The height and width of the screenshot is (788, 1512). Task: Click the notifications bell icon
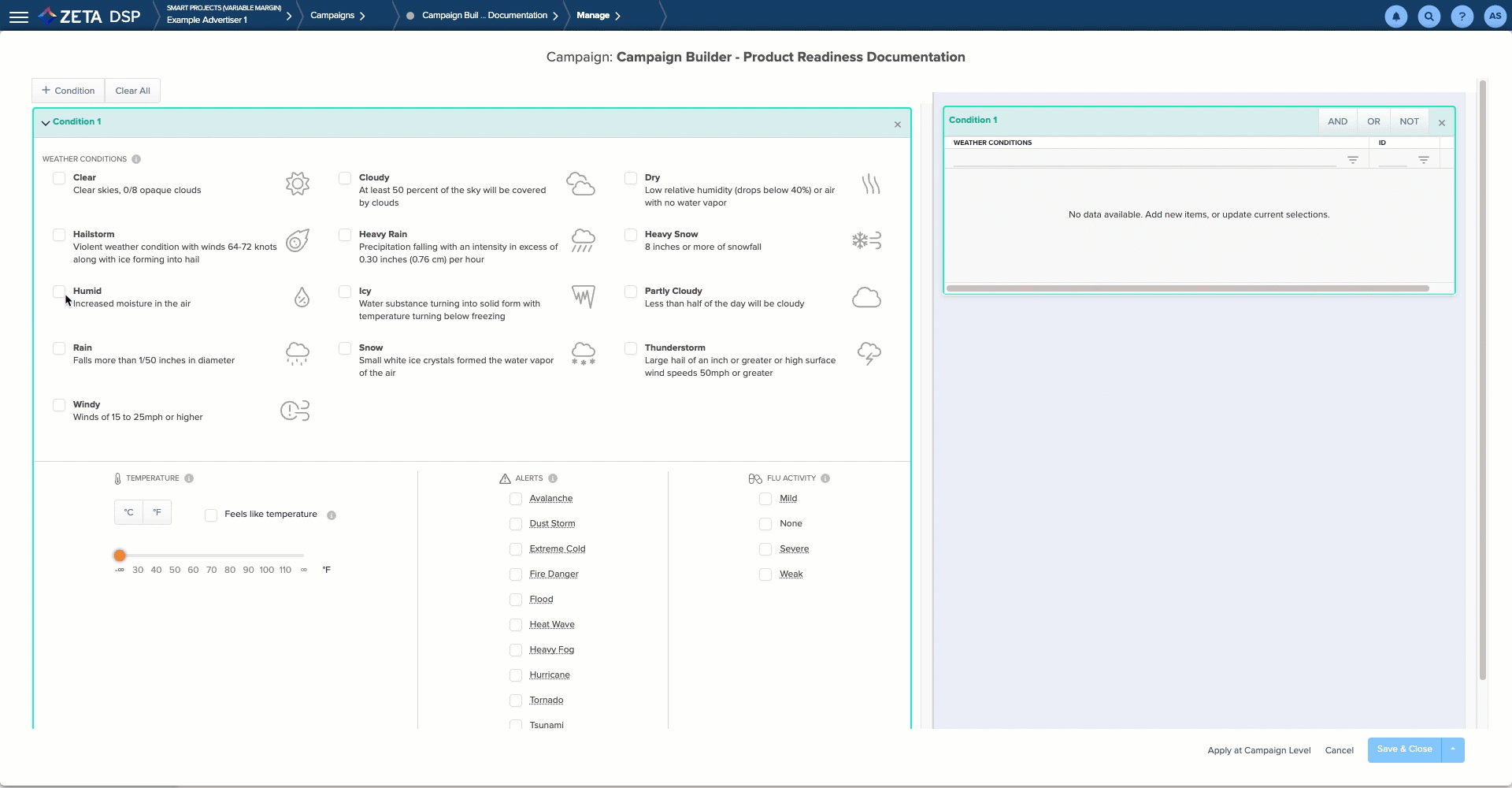coord(1395,17)
